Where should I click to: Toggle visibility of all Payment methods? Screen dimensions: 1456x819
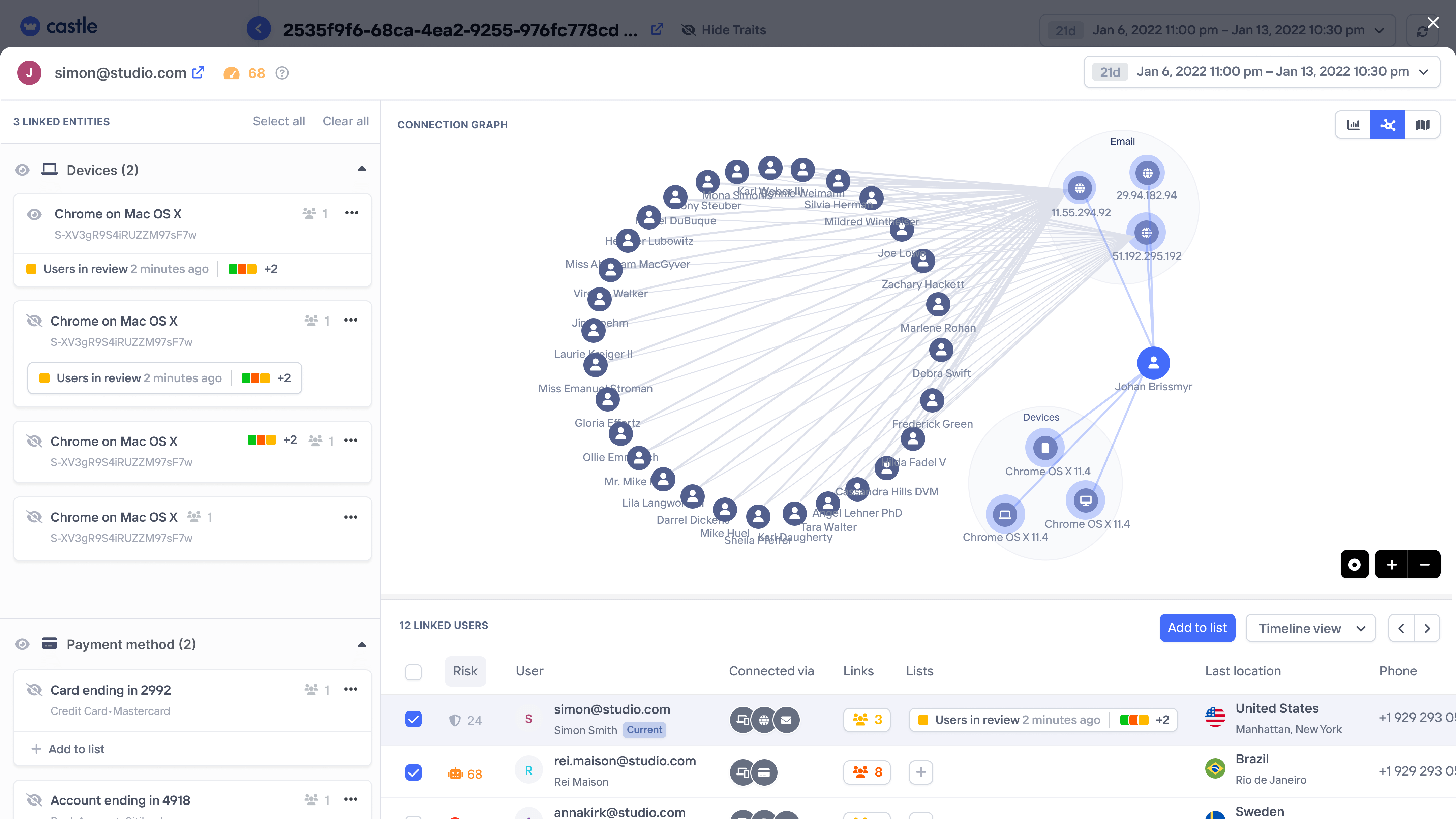click(x=22, y=644)
